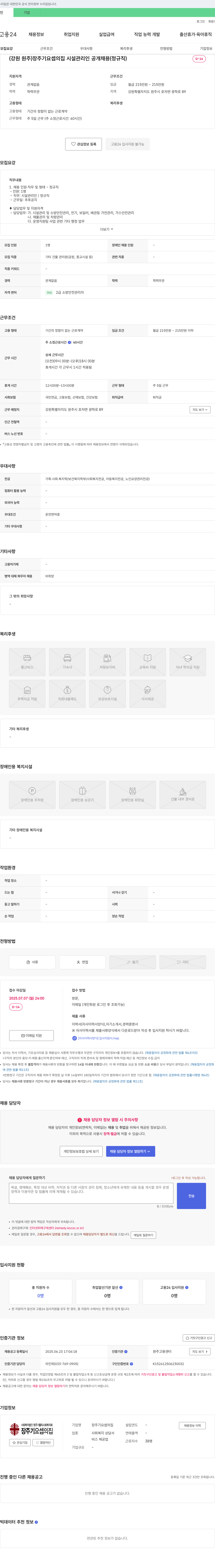Screen dimensions: 215x1568
Task: Click the 채용정보 더보기 button
Action: (x=192, y=1426)
